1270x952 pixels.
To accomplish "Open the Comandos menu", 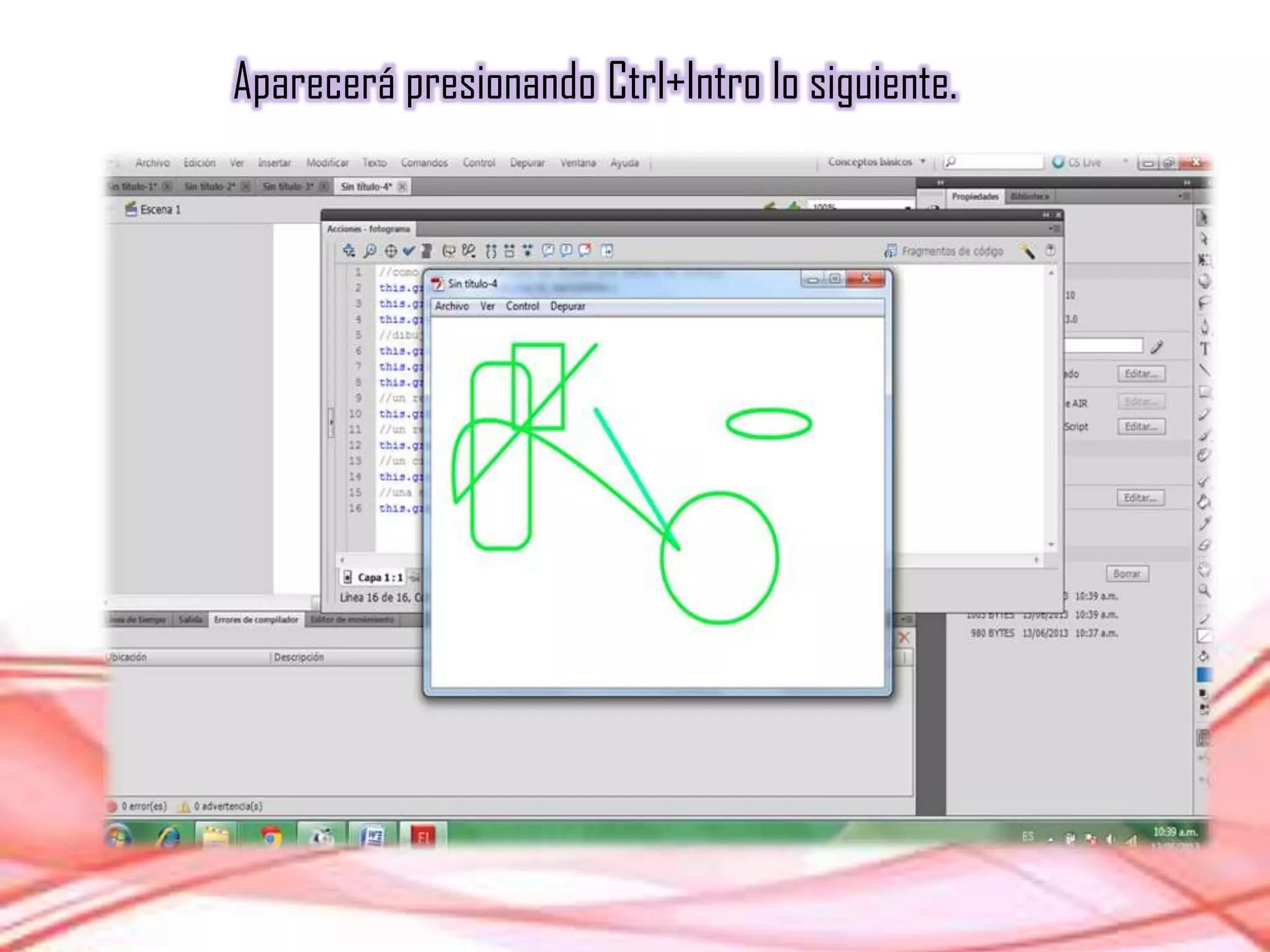I will [x=424, y=162].
